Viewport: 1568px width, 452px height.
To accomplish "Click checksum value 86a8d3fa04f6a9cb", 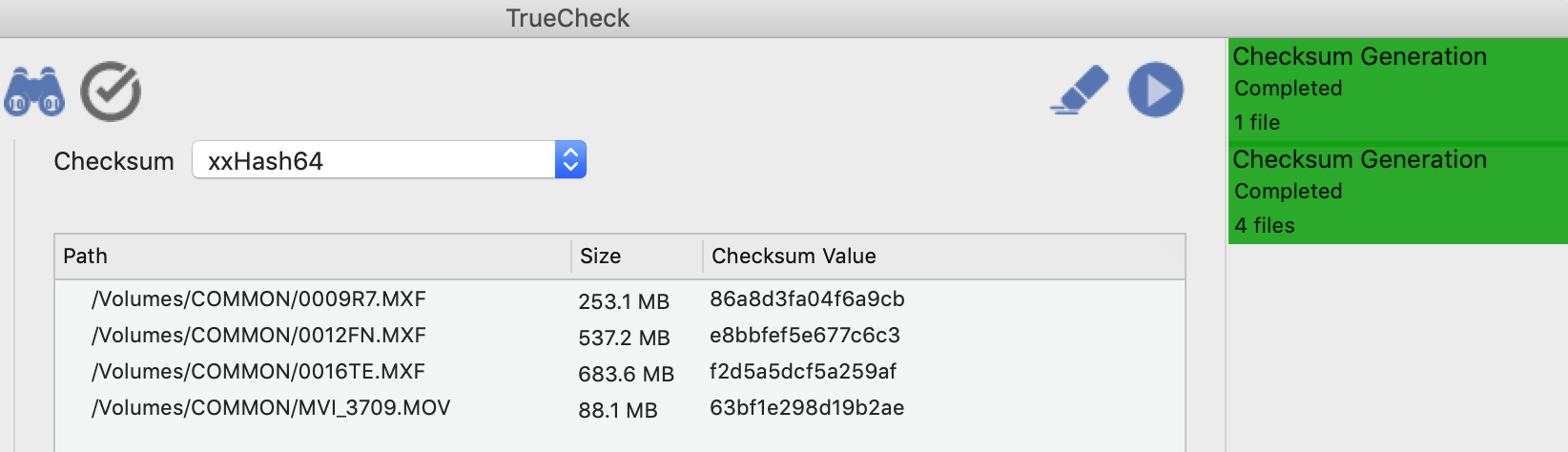I will (807, 299).
